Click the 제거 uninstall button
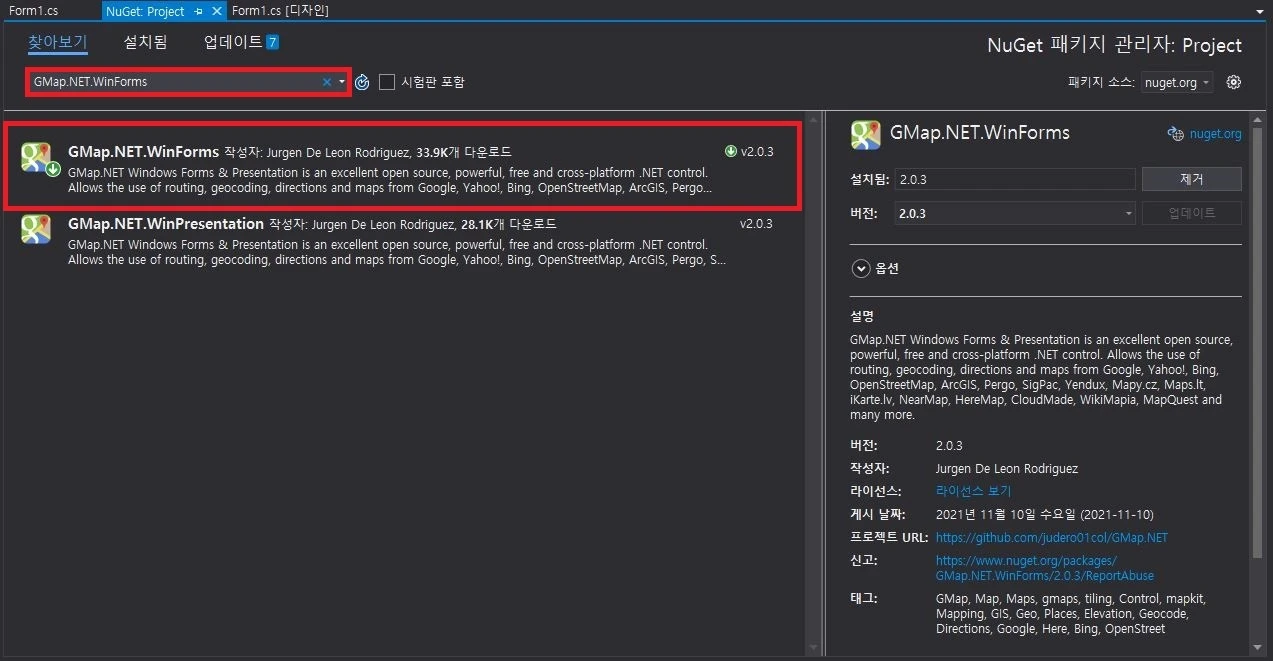1273x661 pixels. pos(1191,179)
